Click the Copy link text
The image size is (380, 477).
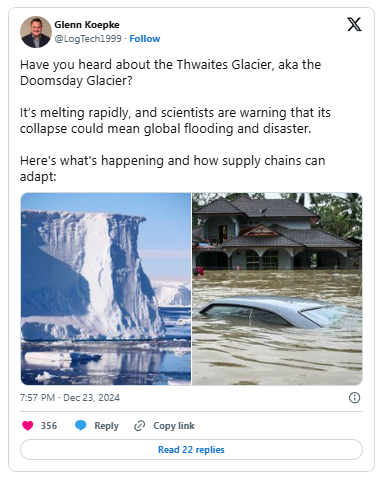pyautogui.click(x=174, y=426)
